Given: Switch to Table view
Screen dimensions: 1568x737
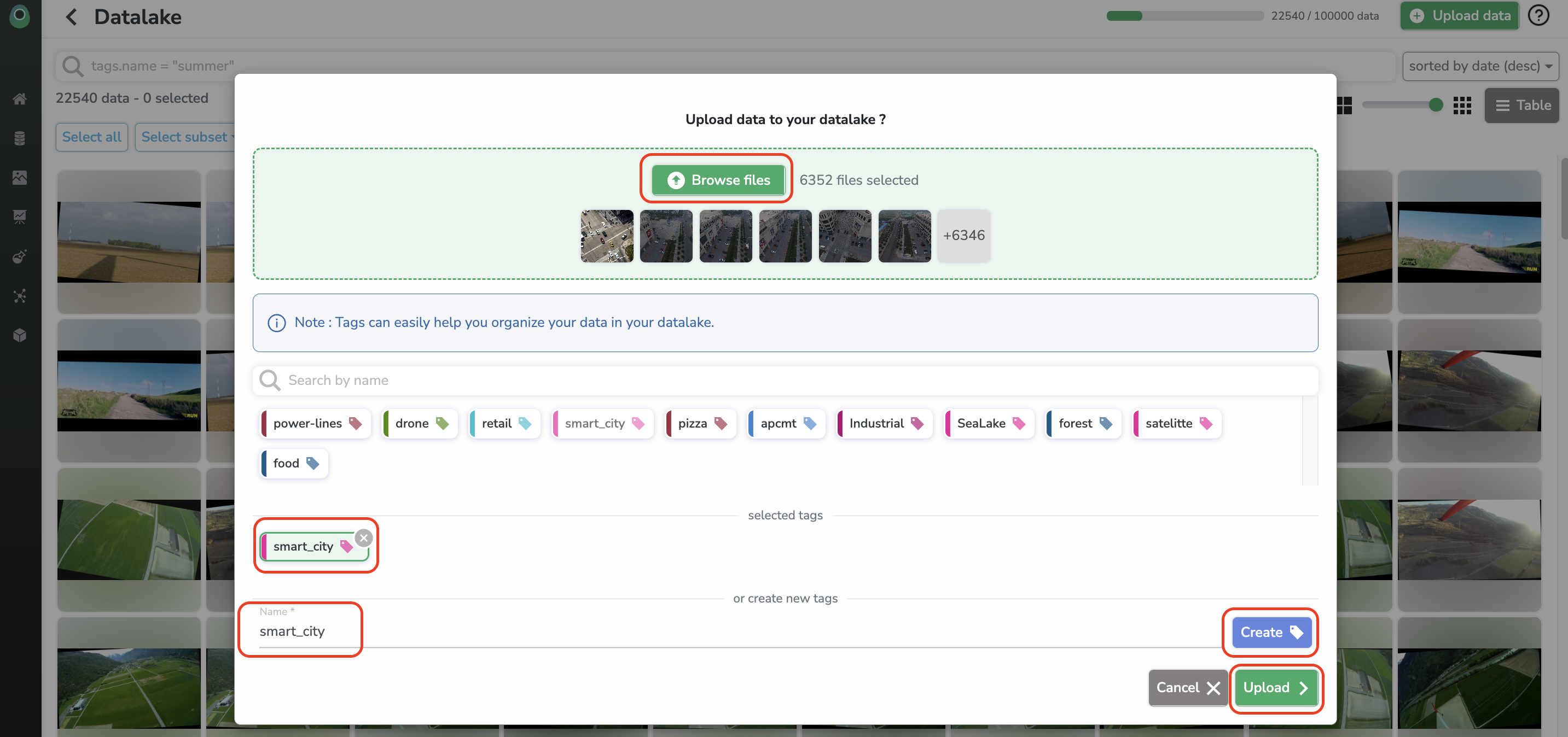Looking at the screenshot, I should click(1521, 105).
